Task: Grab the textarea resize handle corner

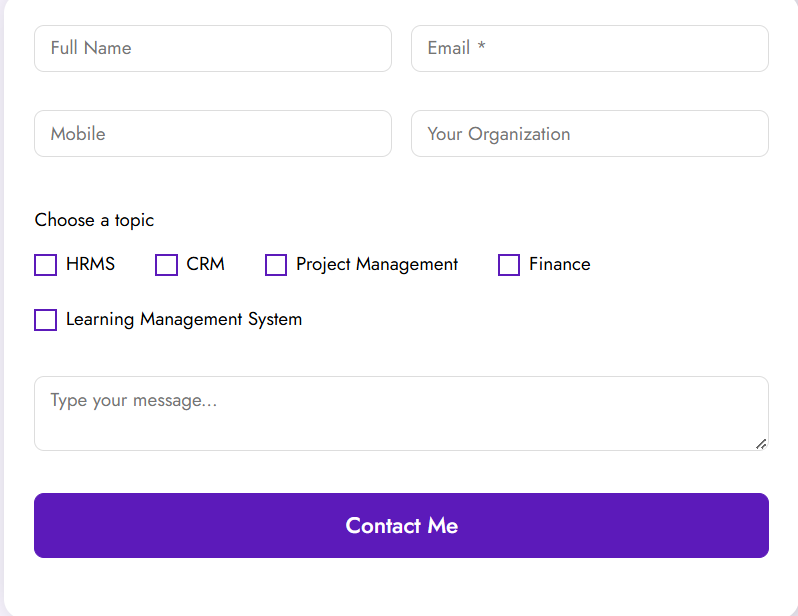Action: 761,444
